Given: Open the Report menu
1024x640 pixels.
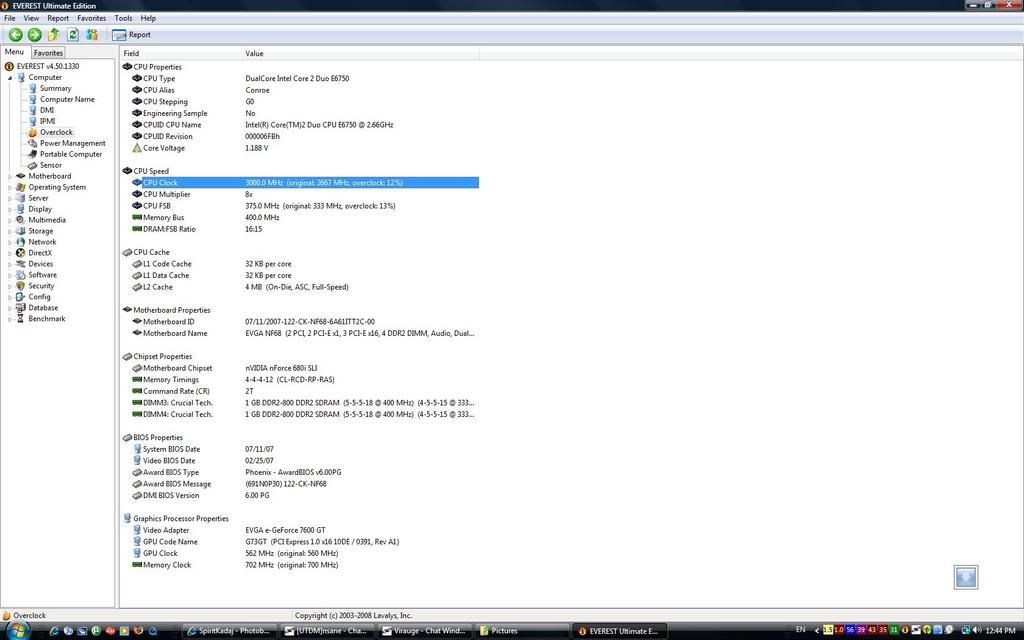Looking at the screenshot, I should click(58, 18).
